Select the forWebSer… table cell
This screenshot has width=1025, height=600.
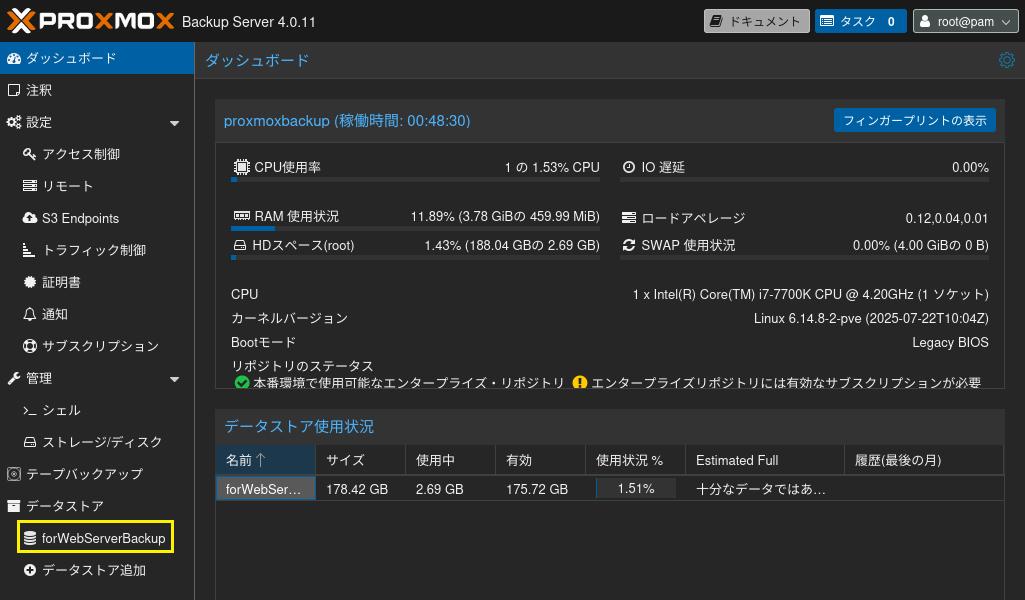265,489
